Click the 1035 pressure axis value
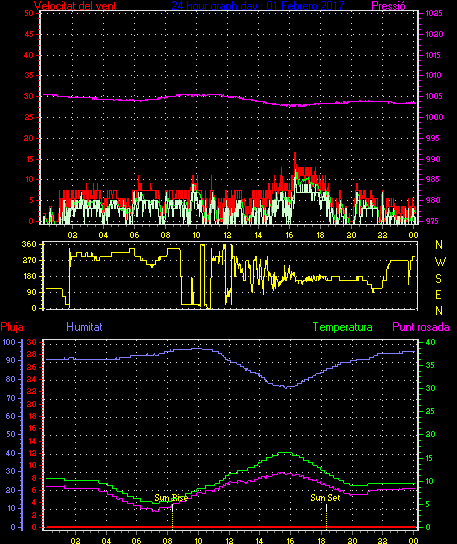The image size is (457, 544). [434, 14]
